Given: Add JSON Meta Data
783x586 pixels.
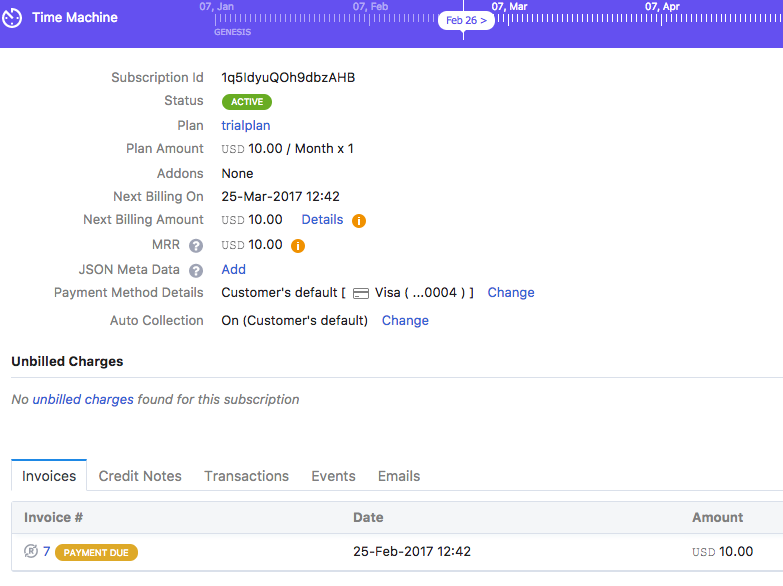Looking at the screenshot, I should pos(233,269).
